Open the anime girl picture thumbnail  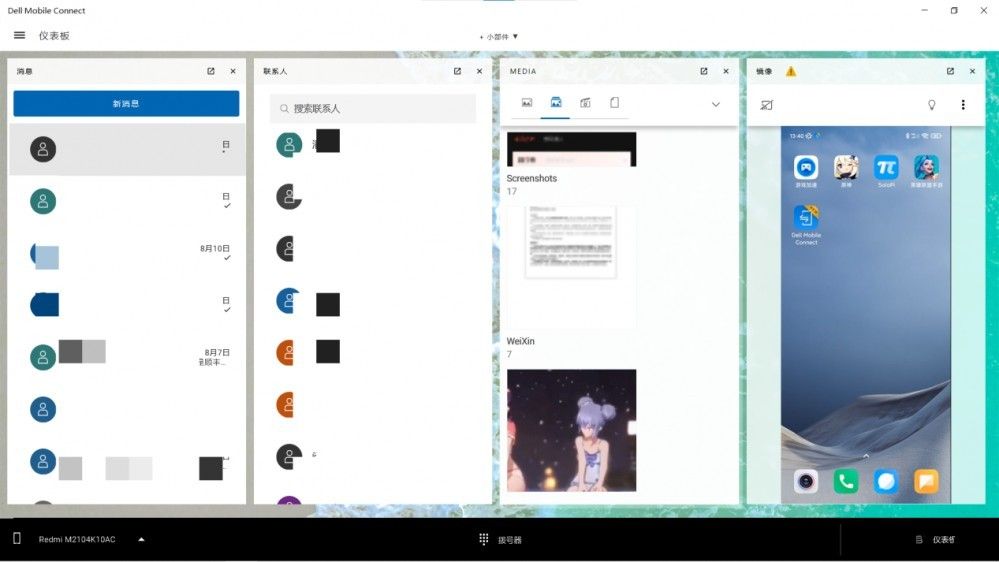click(571, 431)
